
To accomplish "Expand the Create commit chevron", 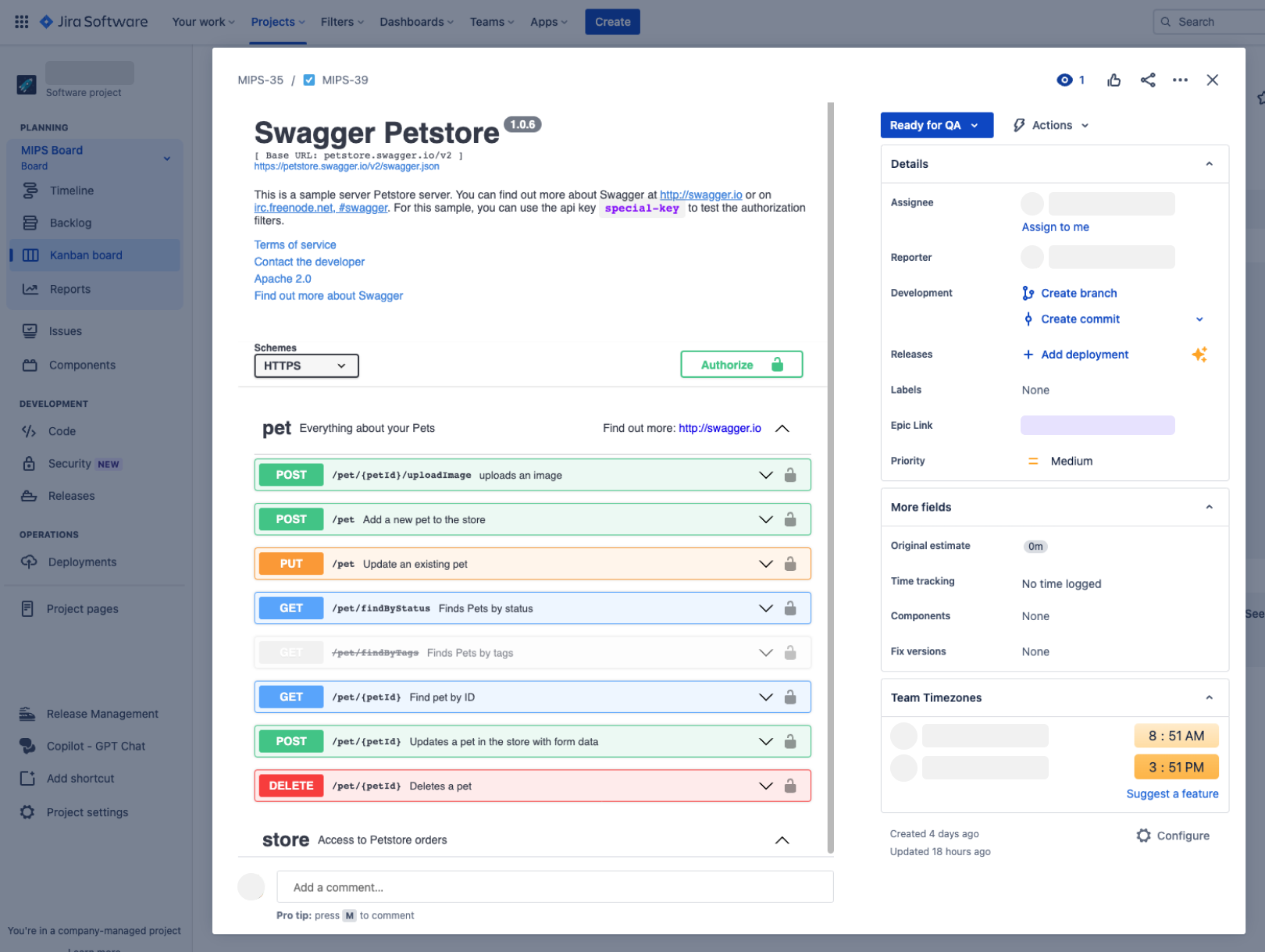I will pos(1199,319).
